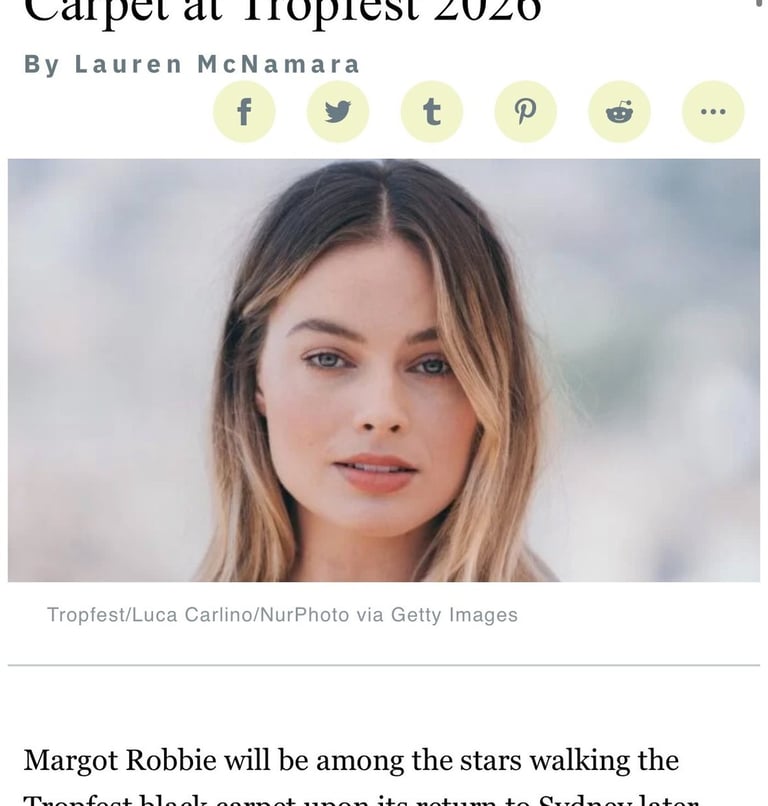The image size is (768, 806).
Task: Click "Getty Images" in the caption
Action: [454, 615]
